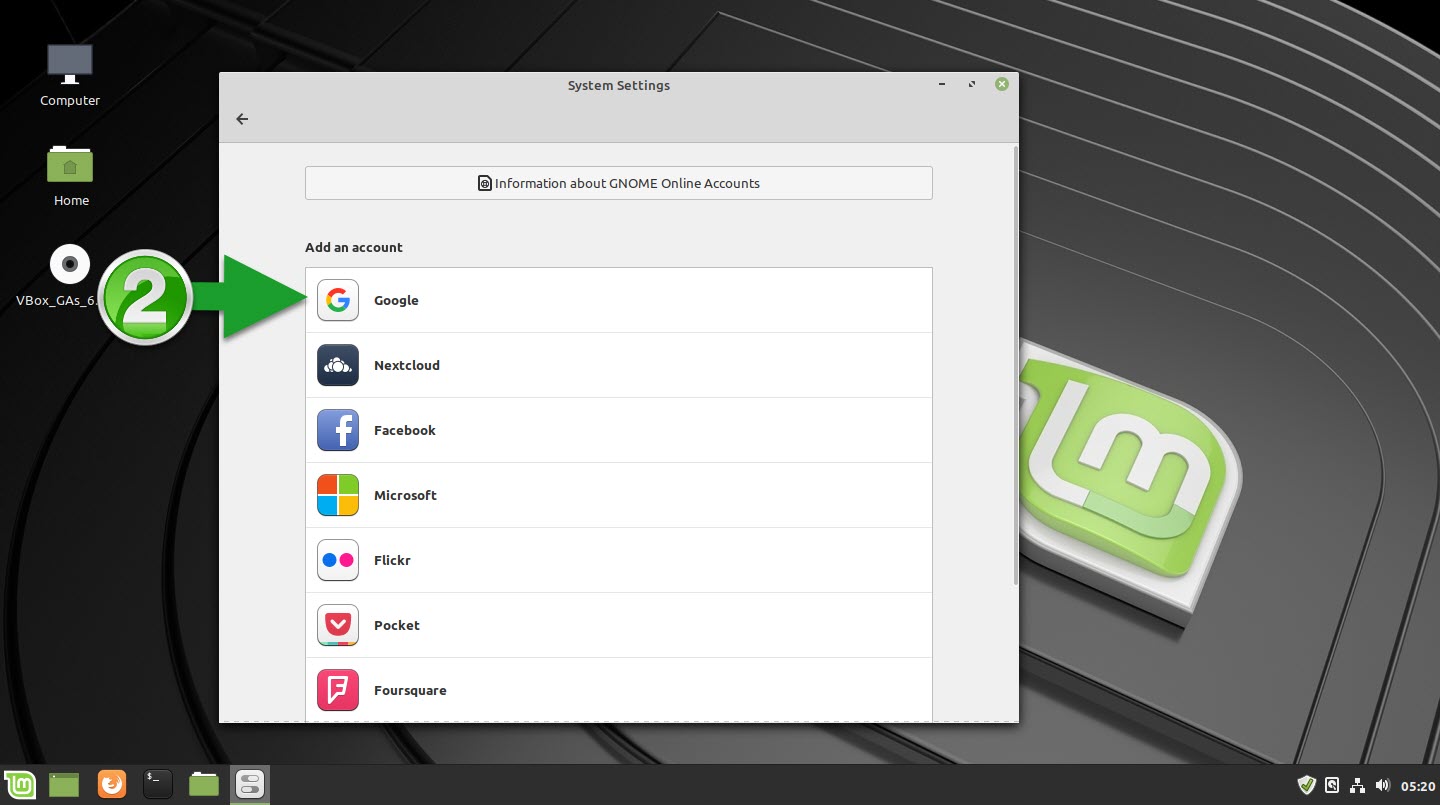Image resolution: width=1440 pixels, height=805 pixels.
Task: Click Information about GNOME Online Accounts button
Action: coord(619,183)
